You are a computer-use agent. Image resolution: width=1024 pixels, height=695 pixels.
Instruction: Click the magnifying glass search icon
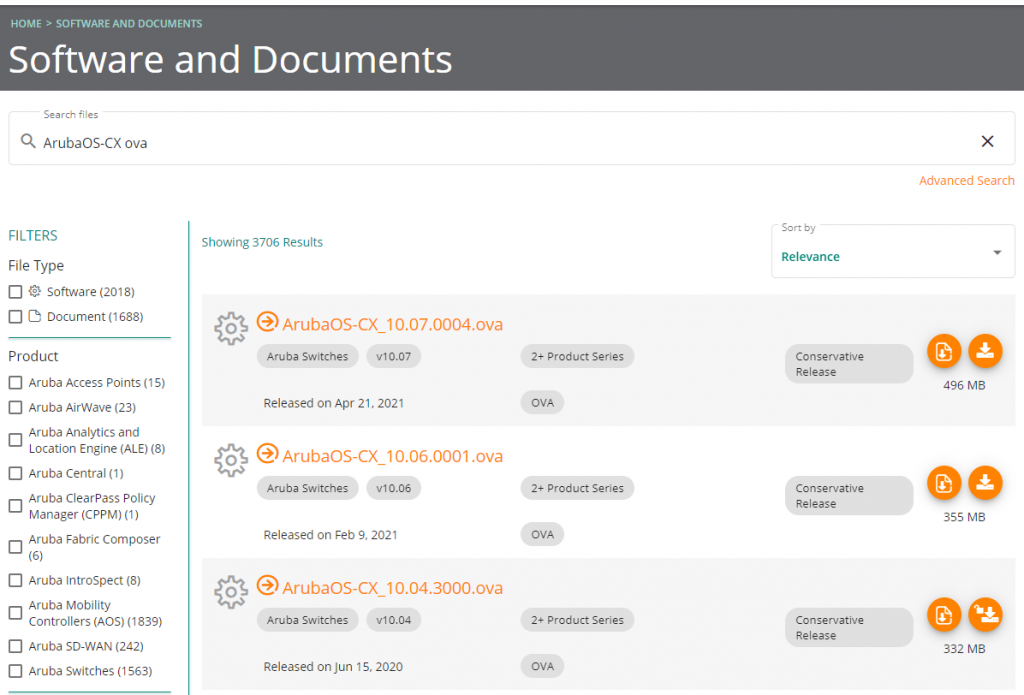point(28,142)
